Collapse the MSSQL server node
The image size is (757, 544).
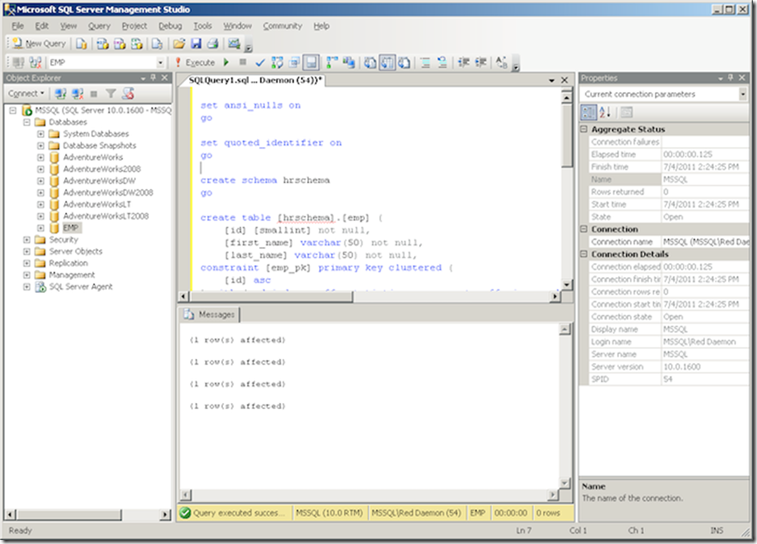pyautogui.click(x=13, y=111)
